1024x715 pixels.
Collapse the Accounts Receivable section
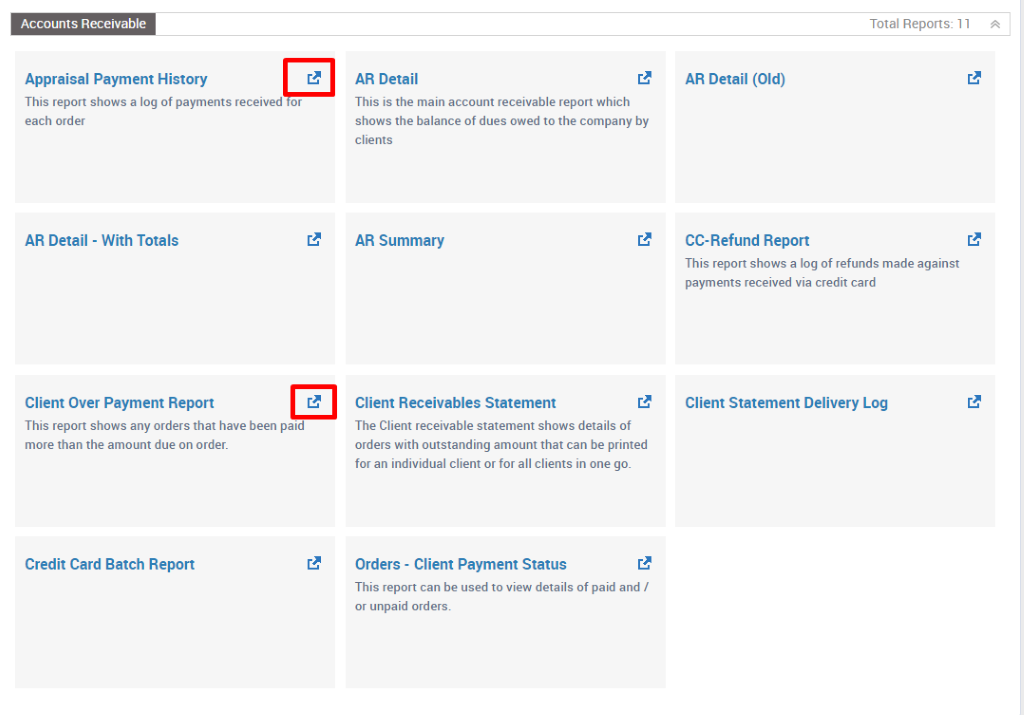[994, 24]
